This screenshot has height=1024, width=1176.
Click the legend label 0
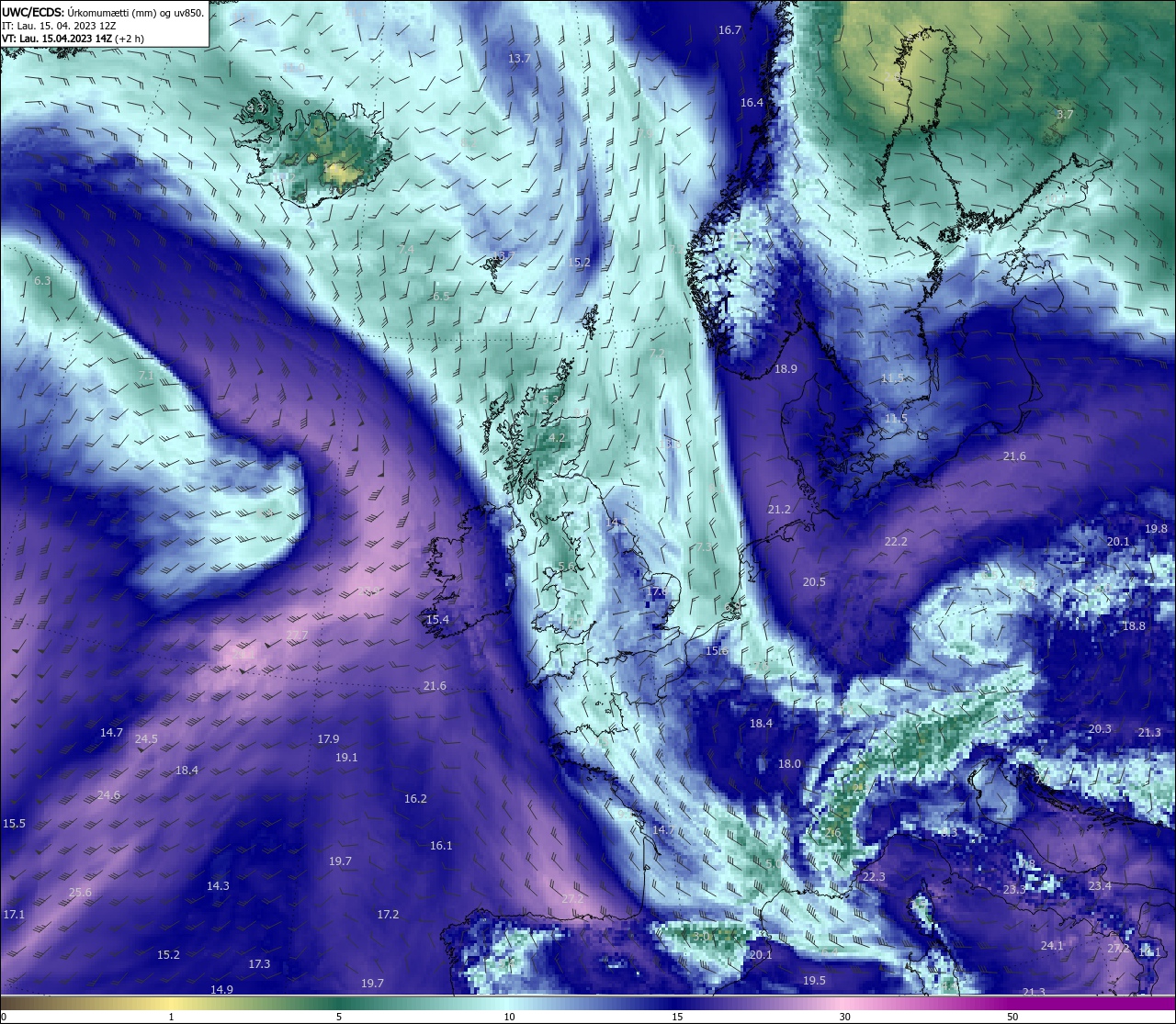(4, 1018)
